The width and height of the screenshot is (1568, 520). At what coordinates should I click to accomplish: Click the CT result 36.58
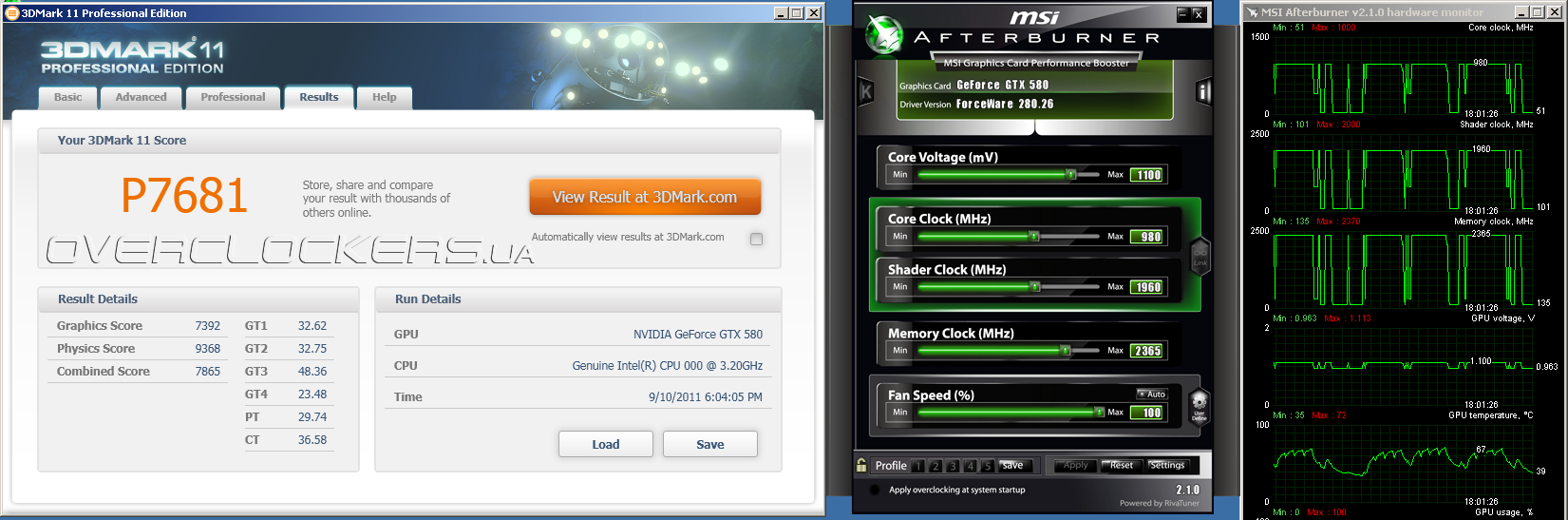point(312,440)
